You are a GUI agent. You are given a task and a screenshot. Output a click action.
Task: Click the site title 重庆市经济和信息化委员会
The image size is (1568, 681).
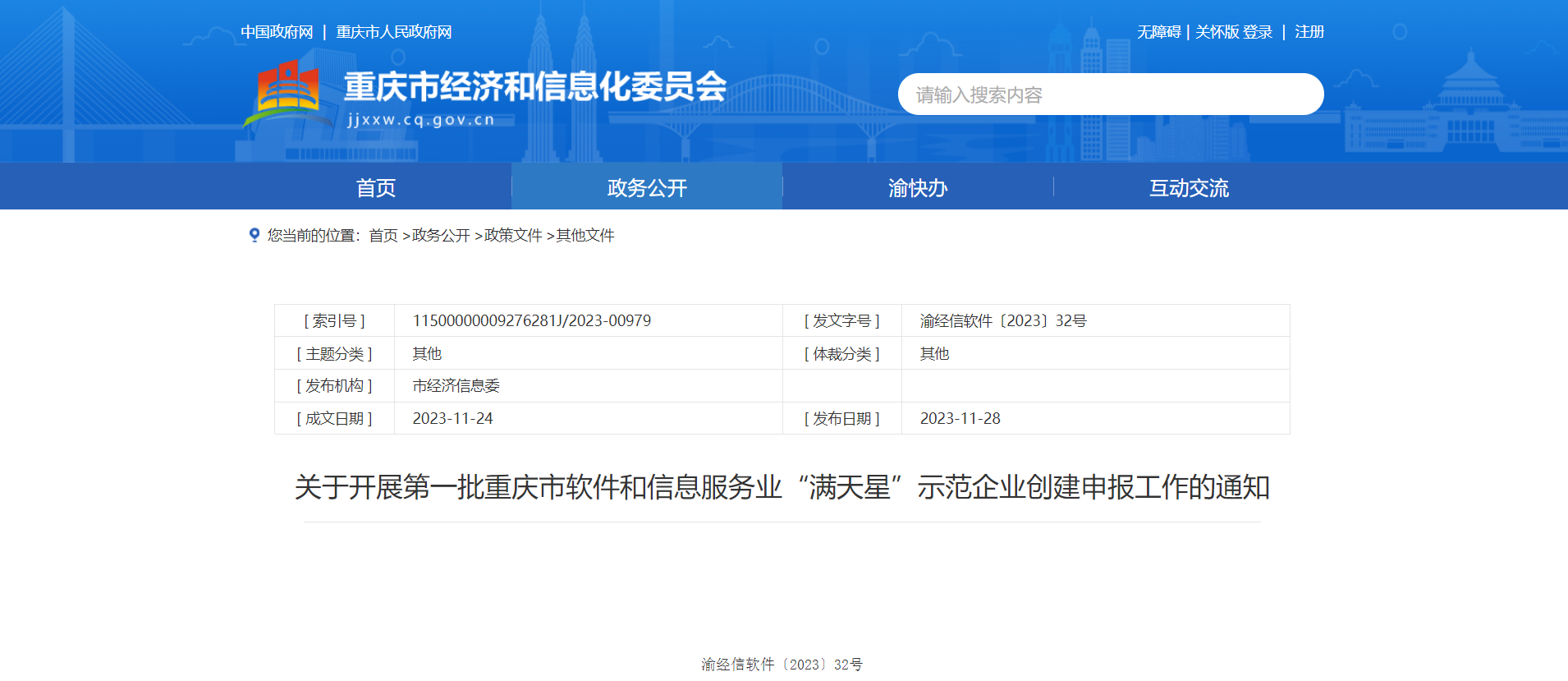[x=534, y=87]
